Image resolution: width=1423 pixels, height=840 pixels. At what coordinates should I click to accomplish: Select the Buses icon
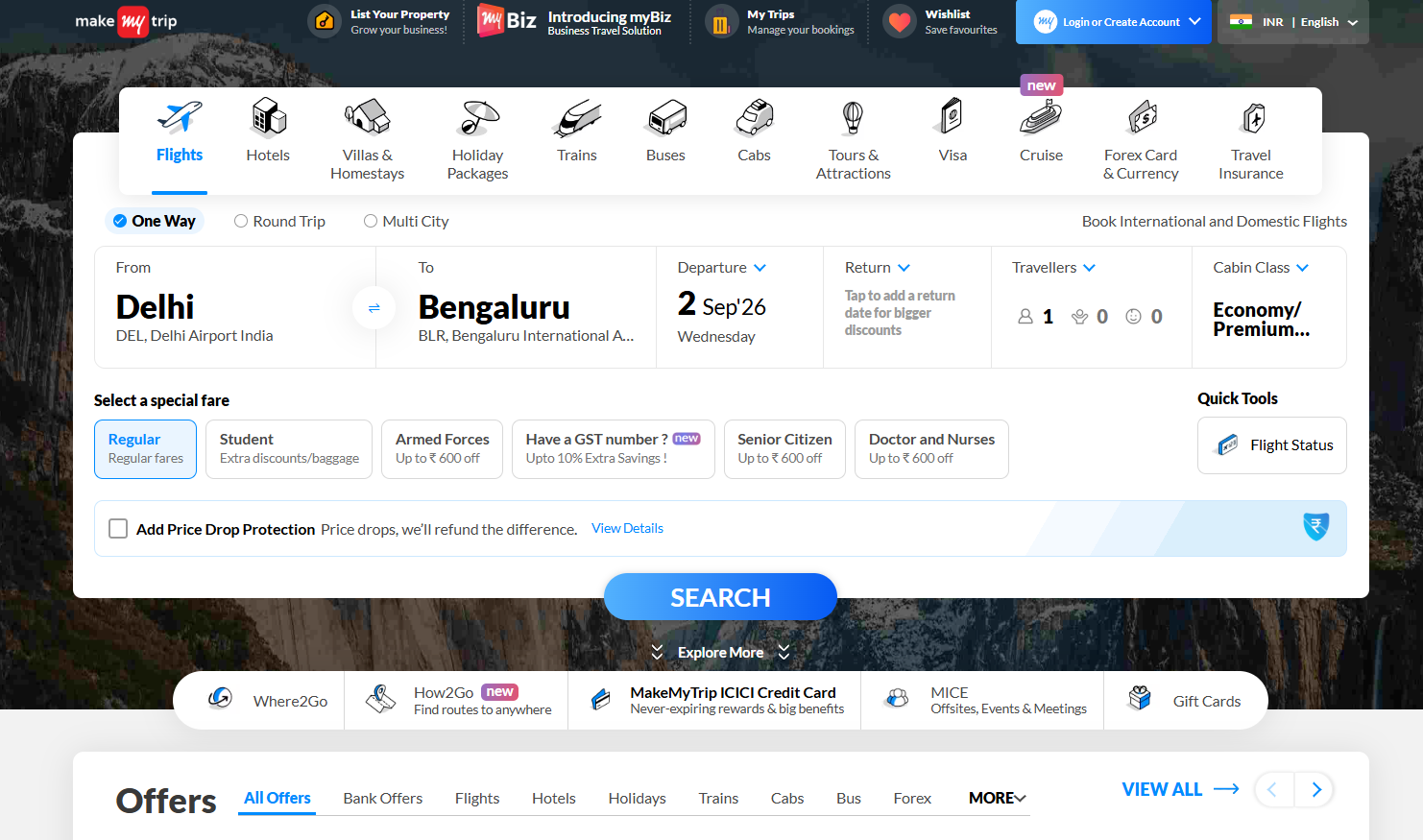pyautogui.click(x=666, y=118)
